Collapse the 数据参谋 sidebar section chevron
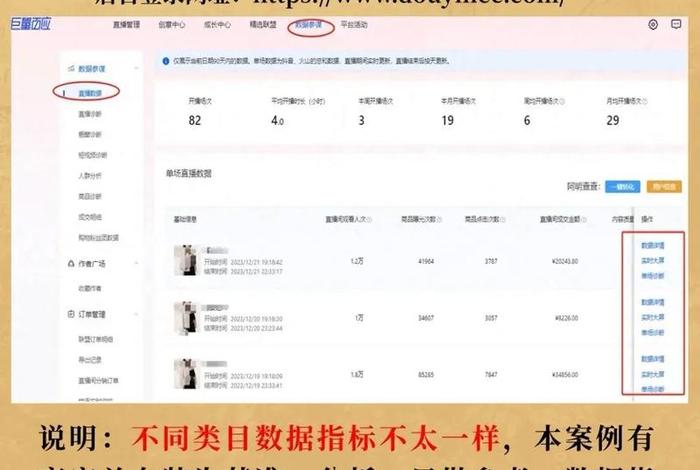Viewport: 700px width, 470px height. pos(136,68)
